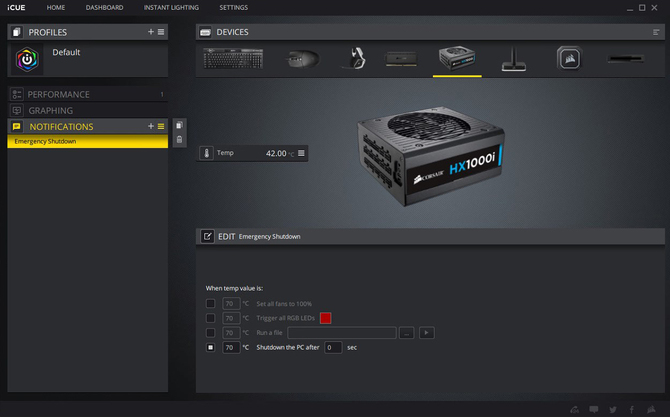Select the mouse device icon

click(303, 59)
